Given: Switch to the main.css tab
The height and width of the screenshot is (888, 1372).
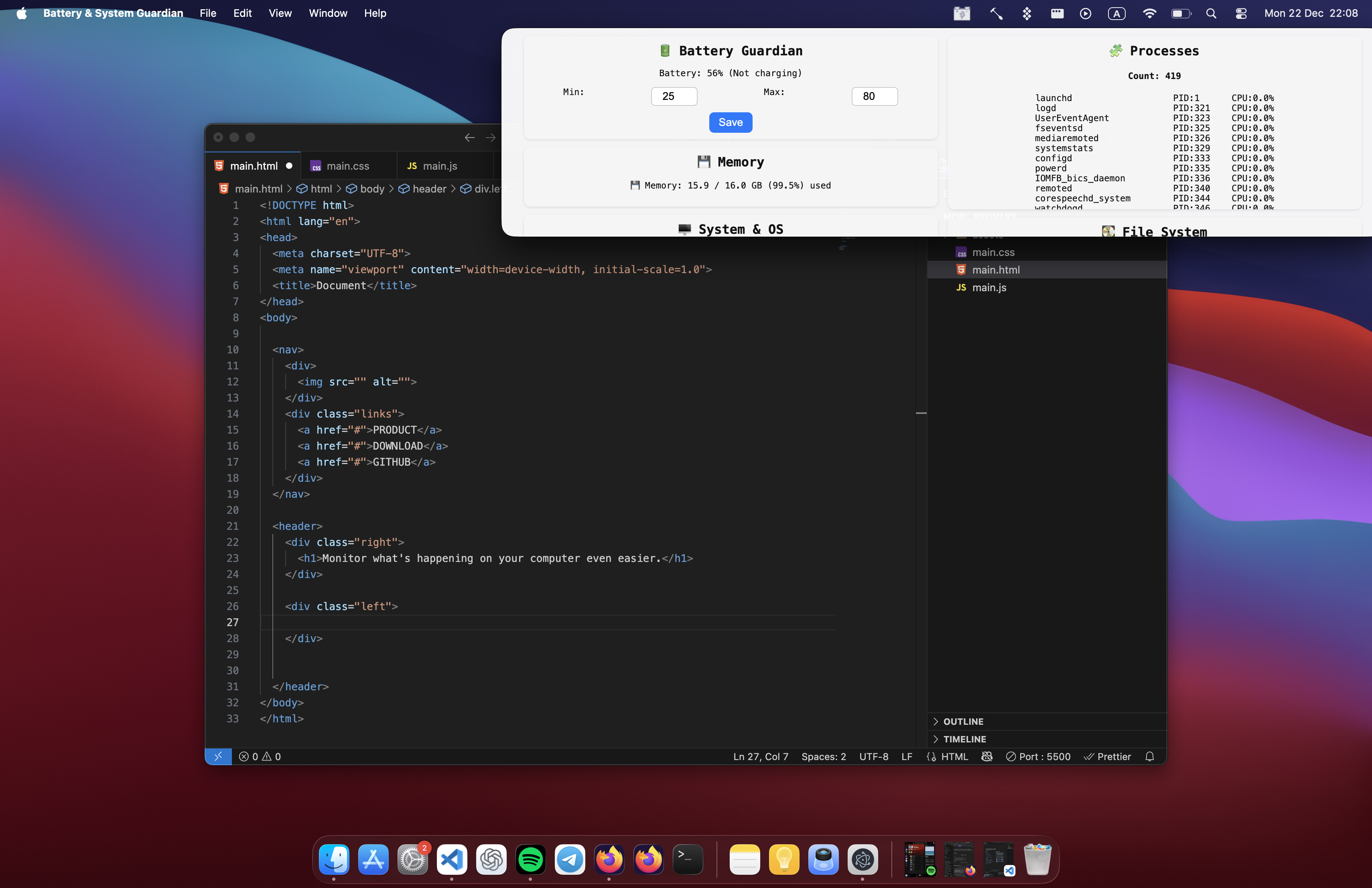Looking at the screenshot, I should click(347, 166).
